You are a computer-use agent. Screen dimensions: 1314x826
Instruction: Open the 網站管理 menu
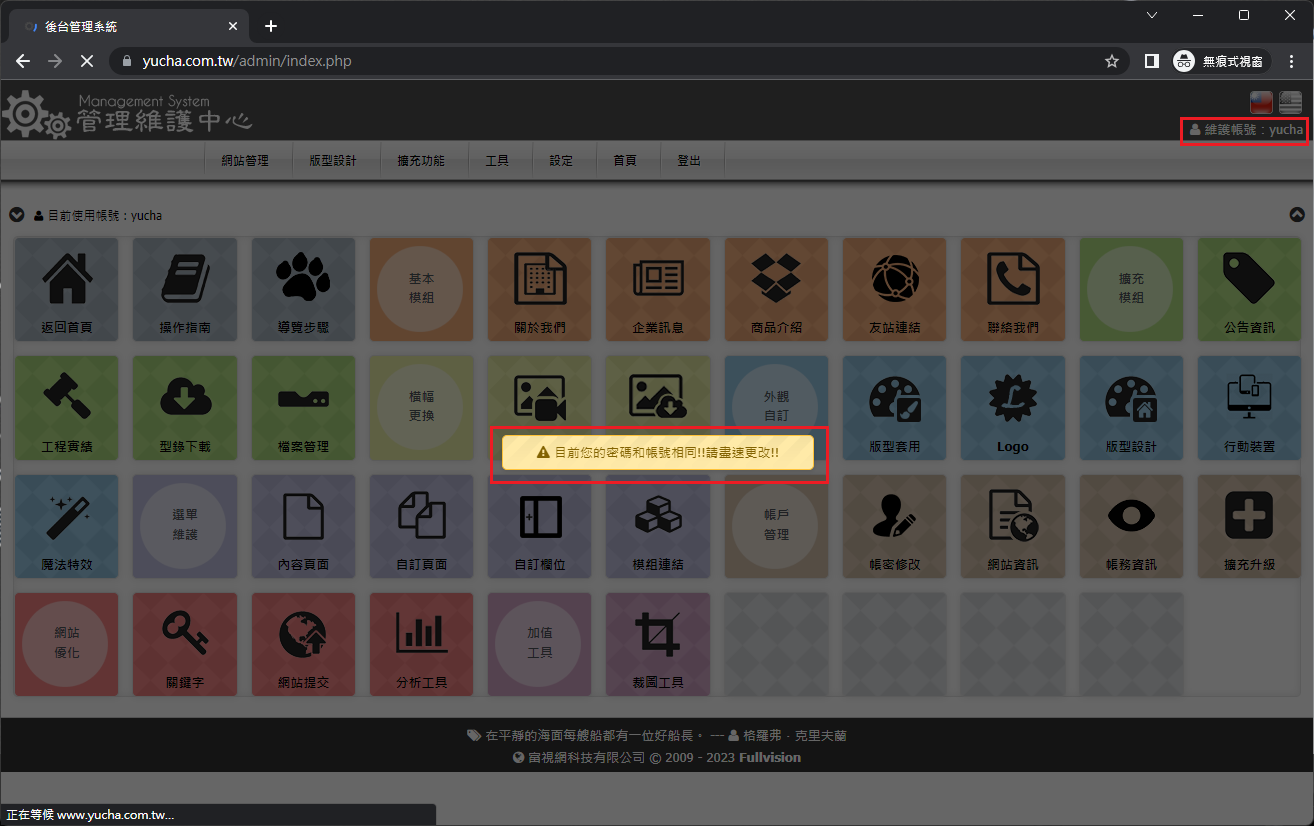(245, 160)
